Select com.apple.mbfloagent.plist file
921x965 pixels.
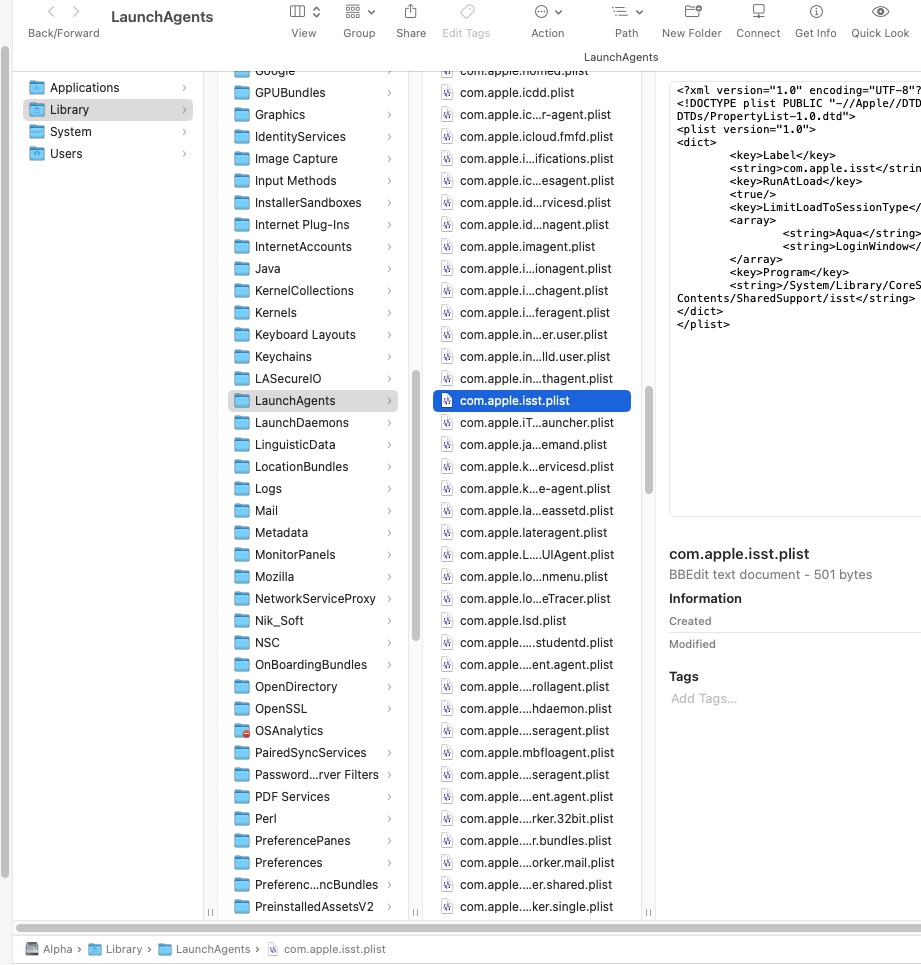[x=532, y=753]
